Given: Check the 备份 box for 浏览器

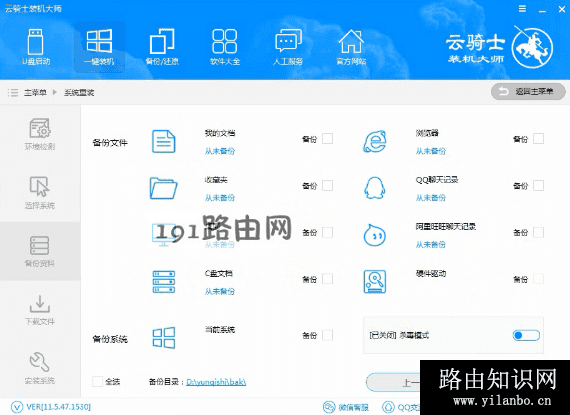Looking at the screenshot, I should click(538, 139).
